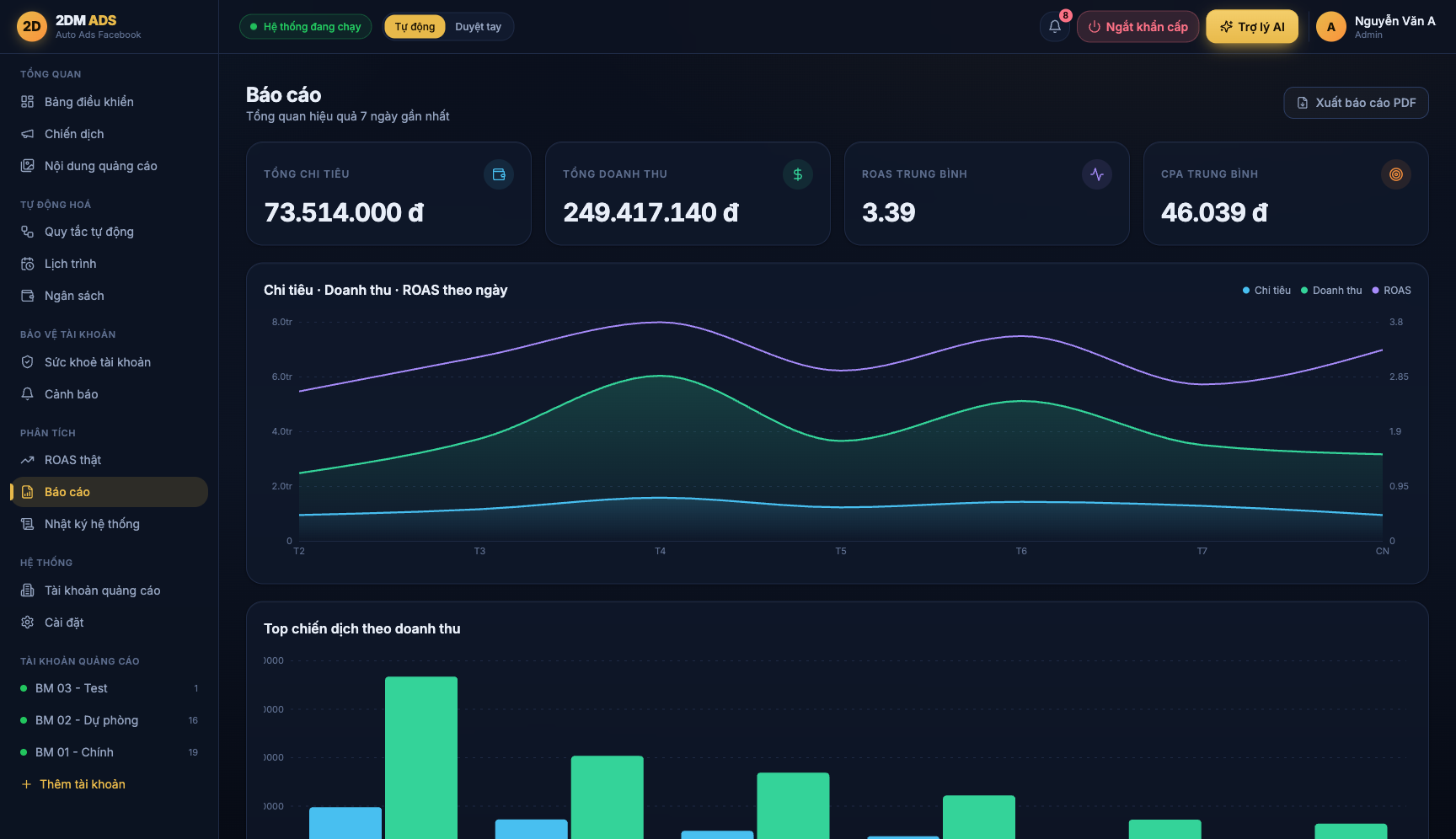Click the wallet icon in Tổng chi tiêu card

[x=499, y=174]
